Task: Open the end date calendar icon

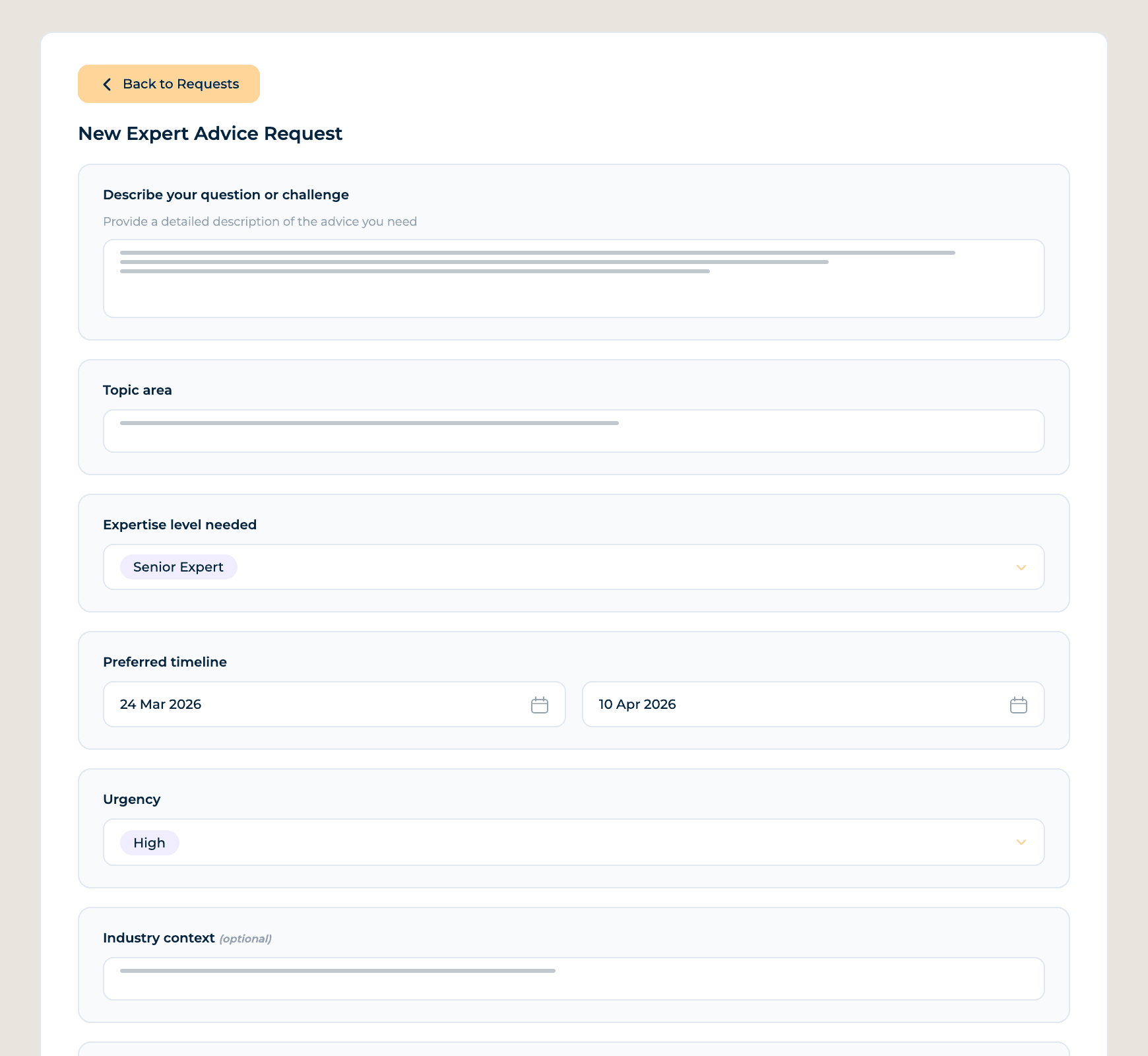Action: coord(1018,705)
